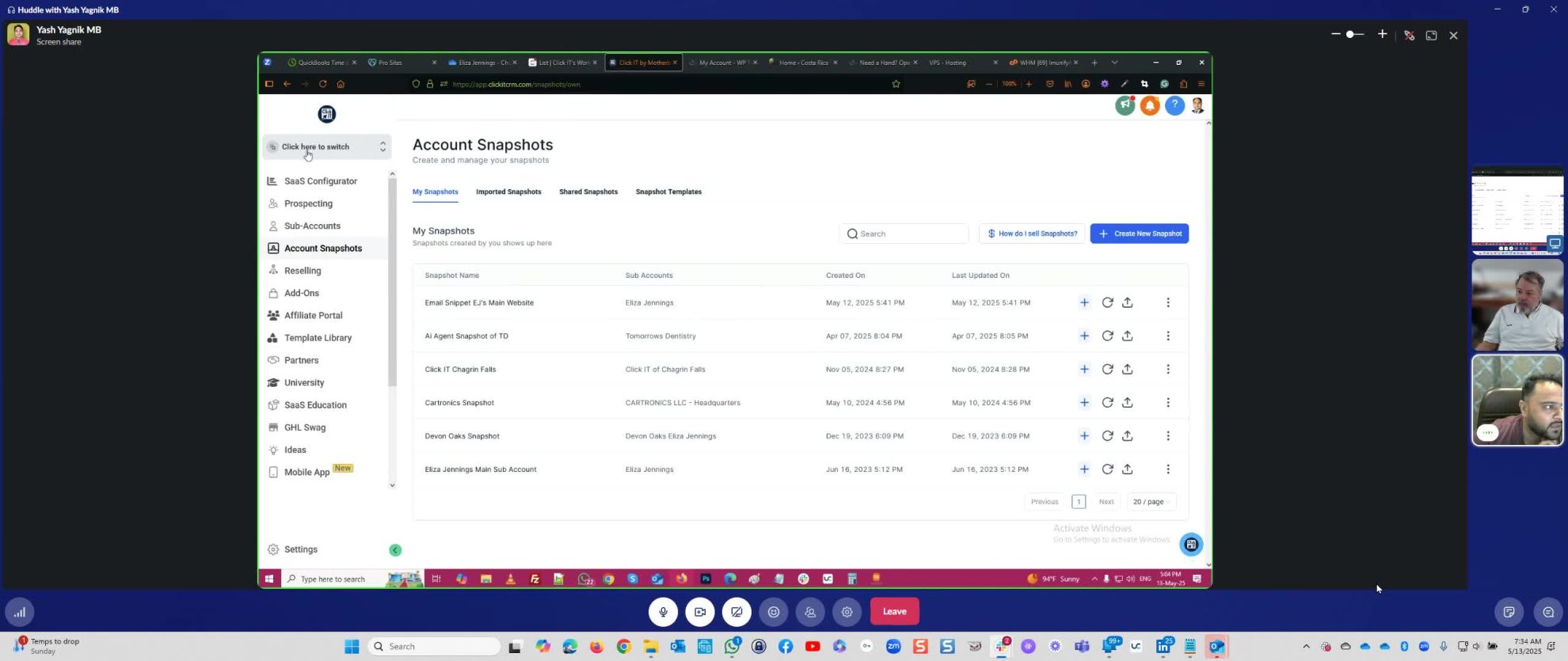This screenshot has width=1568, height=661.
Task: Click the Next pagination button
Action: pyautogui.click(x=1106, y=502)
